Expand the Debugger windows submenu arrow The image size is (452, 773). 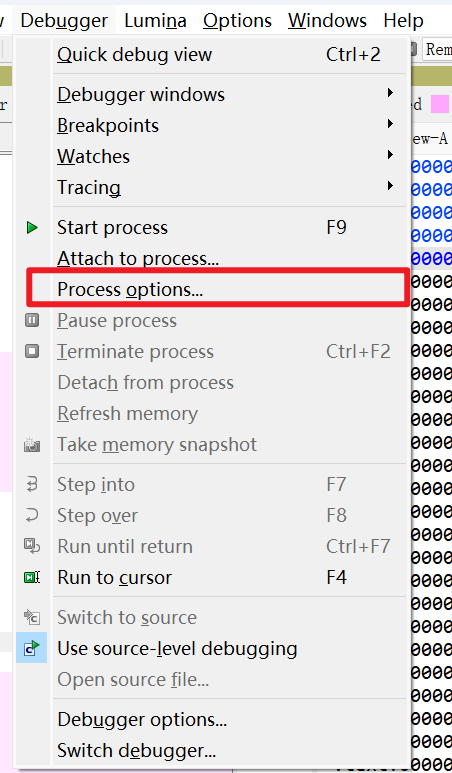coord(390,93)
